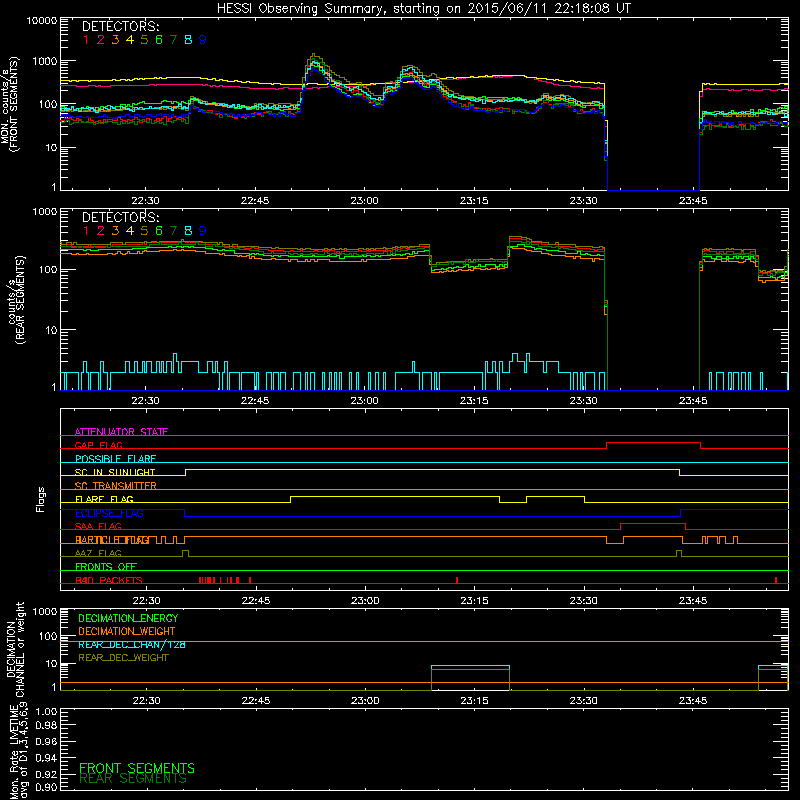Click the DETECTORS: label in front segments panel
This screenshot has height=800, width=800.
[x=120, y=26]
